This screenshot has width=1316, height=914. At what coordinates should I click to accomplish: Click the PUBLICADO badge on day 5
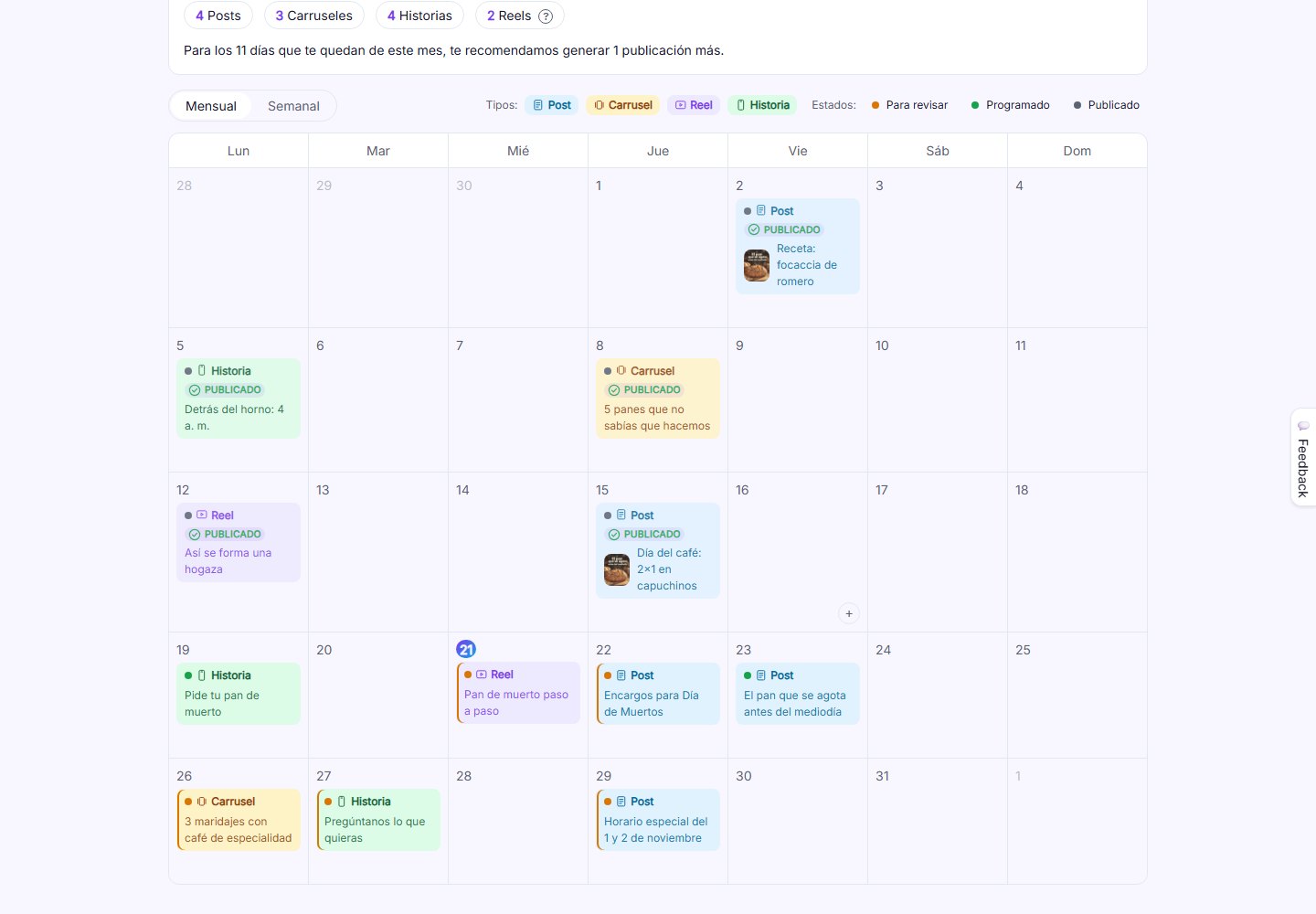[x=226, y=389]
